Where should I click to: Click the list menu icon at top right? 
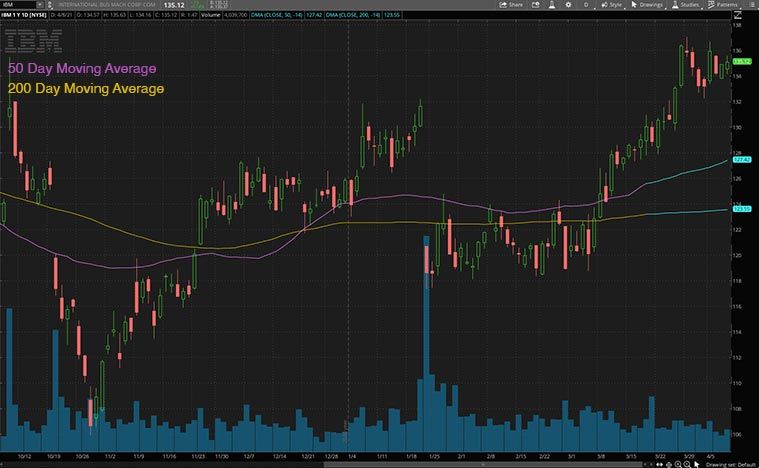tap(751, 5)
